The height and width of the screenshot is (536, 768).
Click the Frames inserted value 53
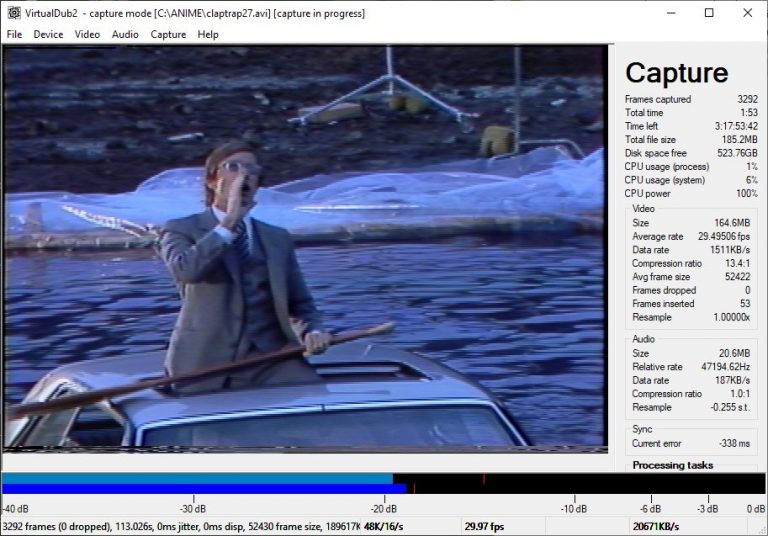coord(745,304)
